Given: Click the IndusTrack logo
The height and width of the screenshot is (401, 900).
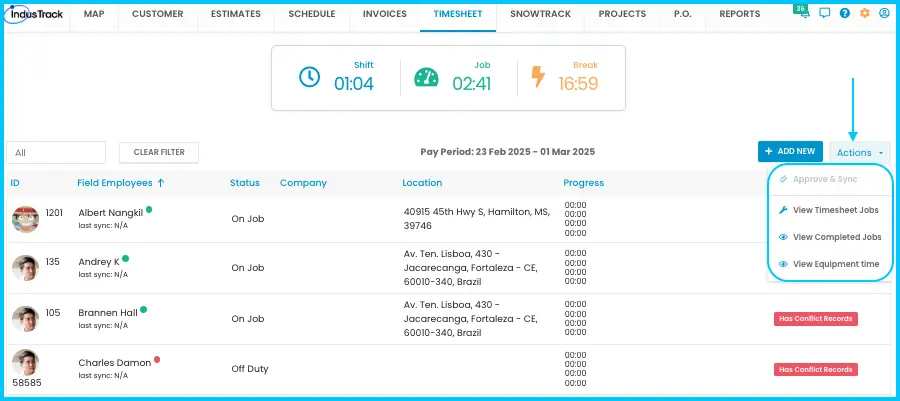Looking at the screenshot, I should tap(34, 13).
